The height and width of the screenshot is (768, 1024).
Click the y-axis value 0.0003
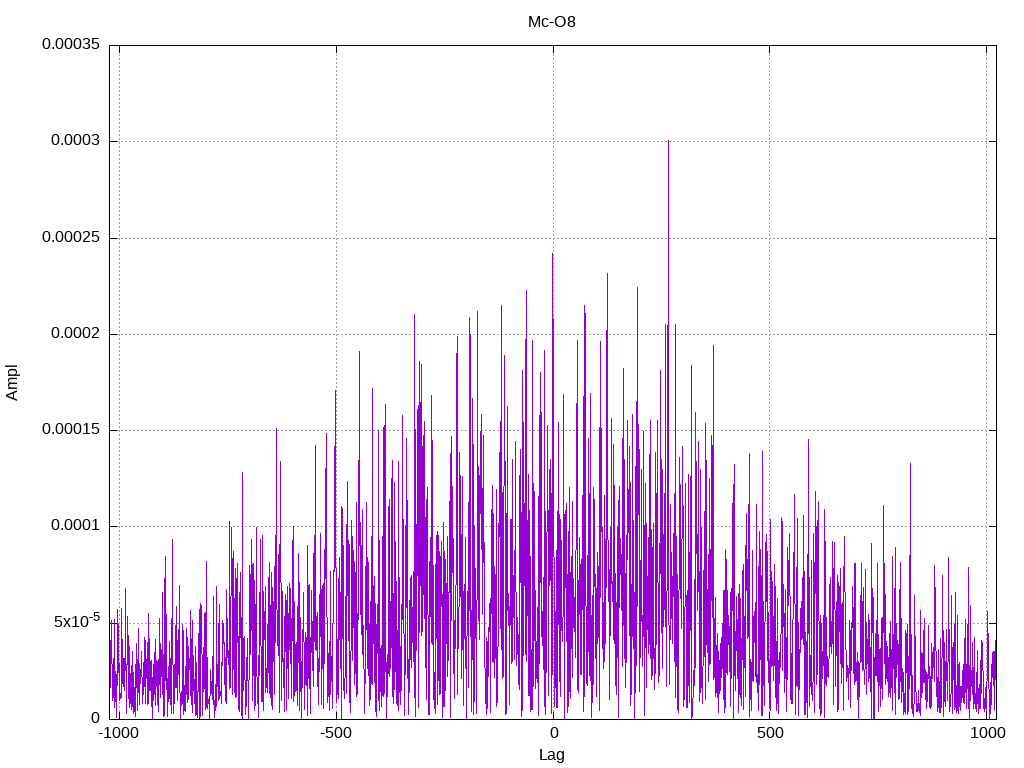tap(76, 140)
